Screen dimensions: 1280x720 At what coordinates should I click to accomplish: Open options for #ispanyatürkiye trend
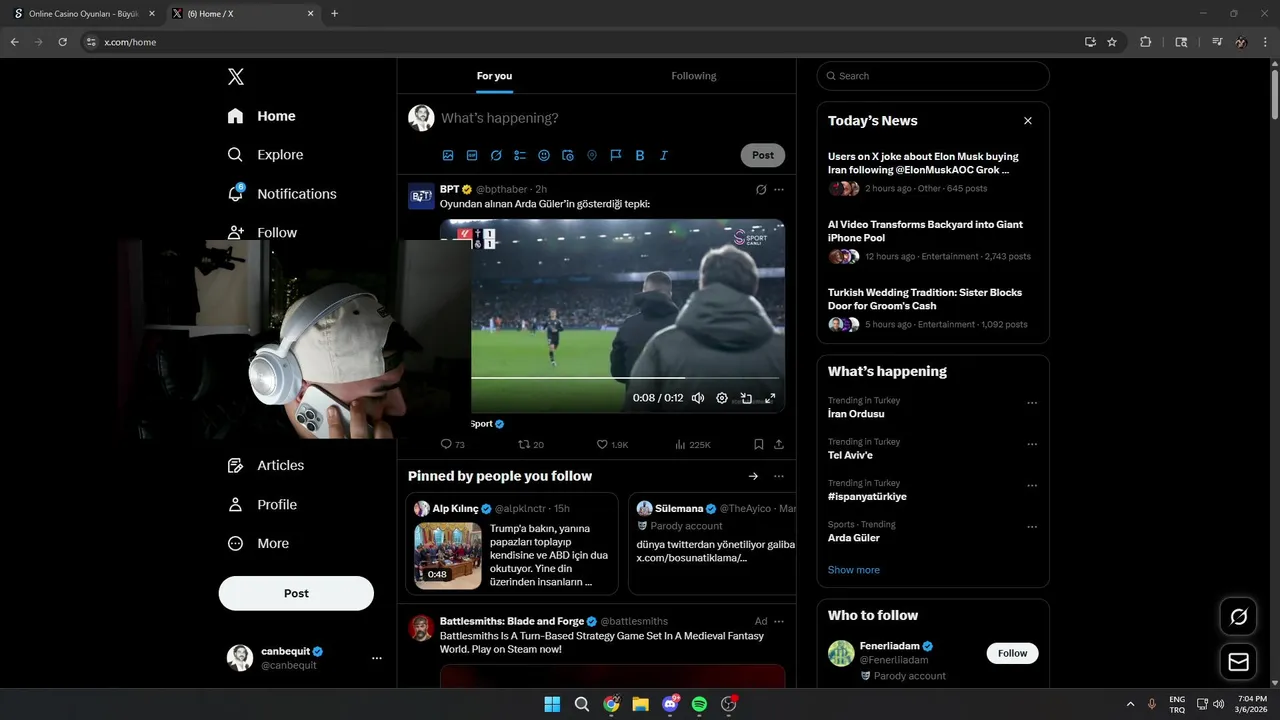[1032, 486]
